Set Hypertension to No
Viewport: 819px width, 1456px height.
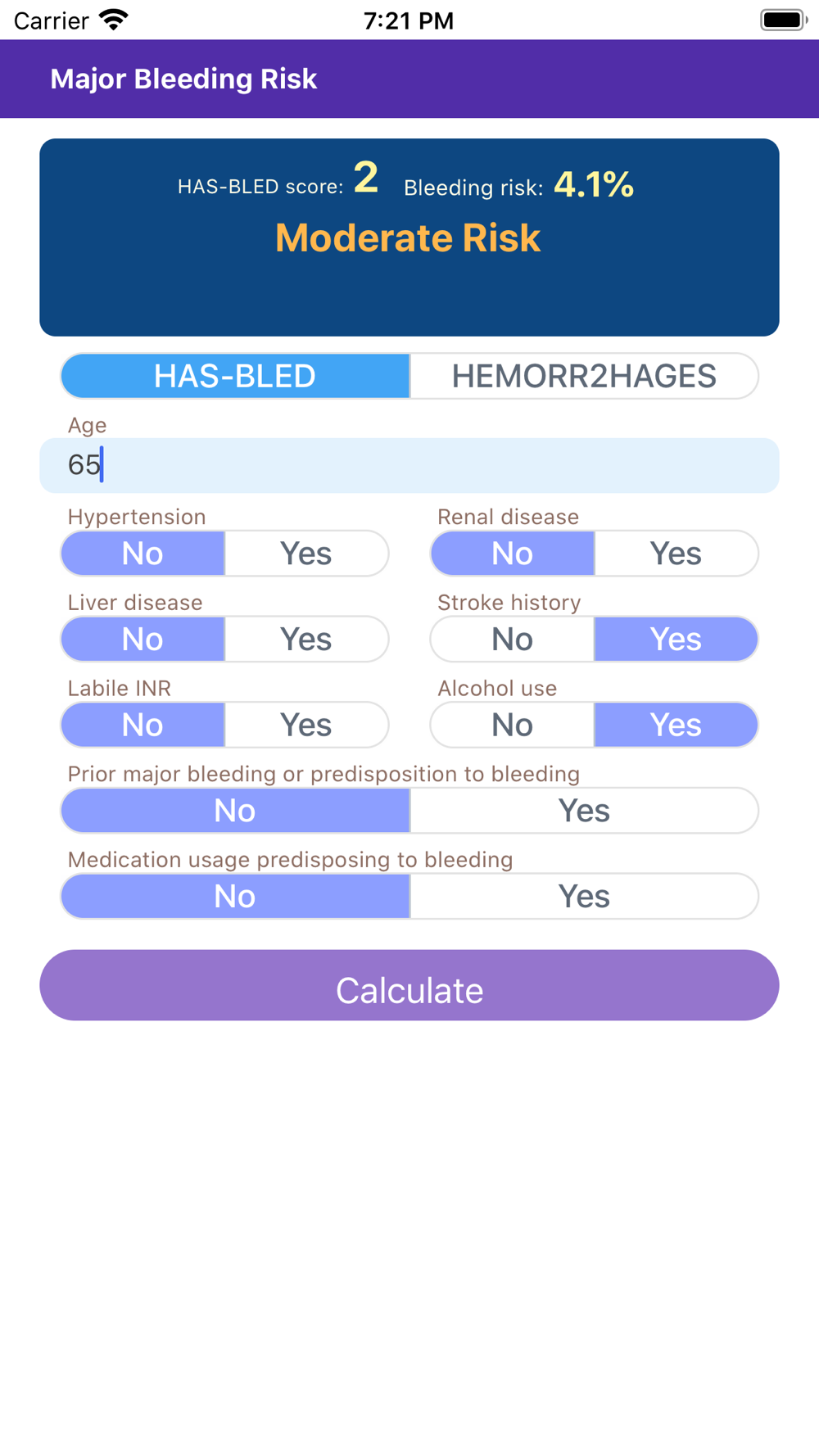tap(143, 553)
